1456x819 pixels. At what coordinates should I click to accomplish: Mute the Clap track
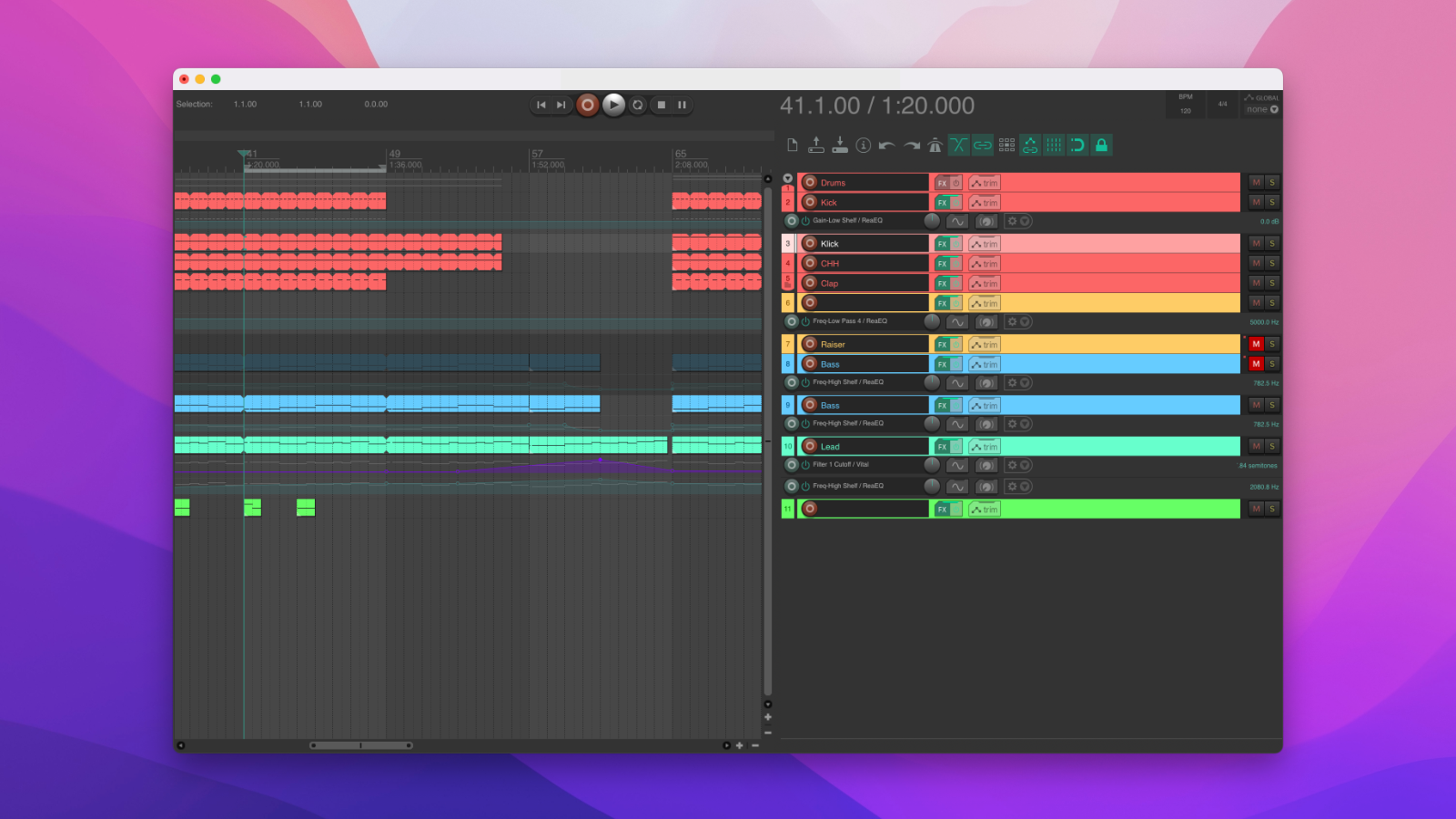pos(1257,283)
